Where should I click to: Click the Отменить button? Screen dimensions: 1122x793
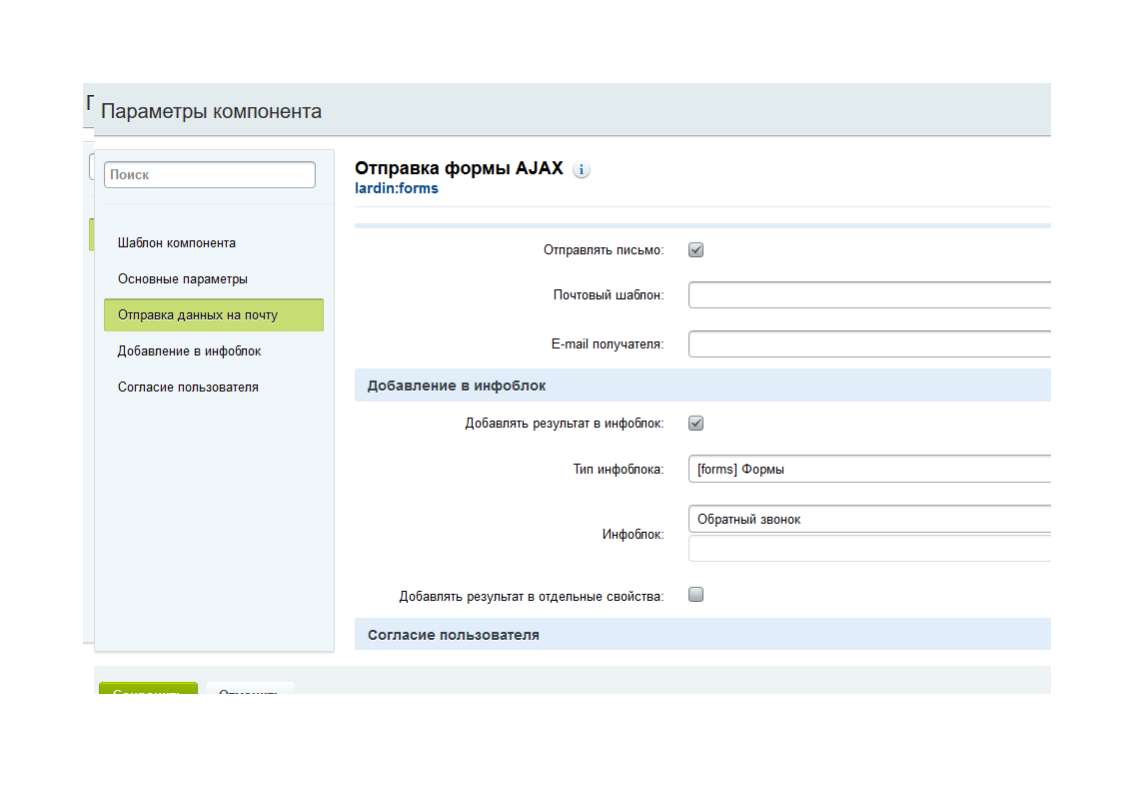(249, 689)
